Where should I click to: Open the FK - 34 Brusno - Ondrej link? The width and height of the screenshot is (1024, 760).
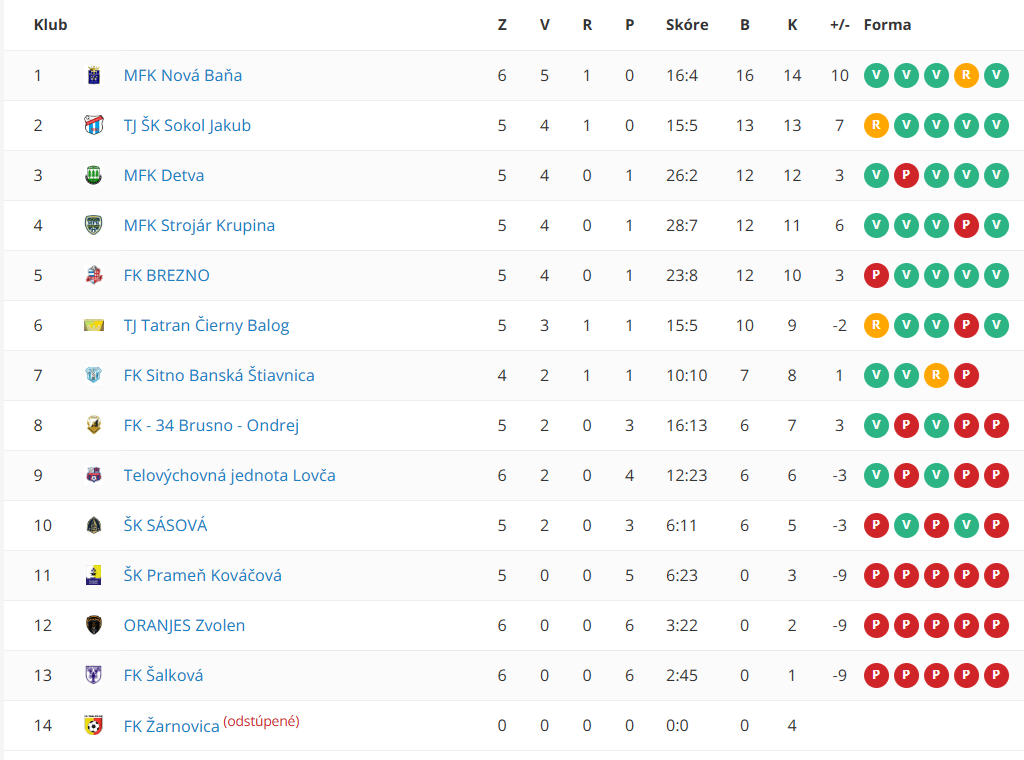pos(211,425)
